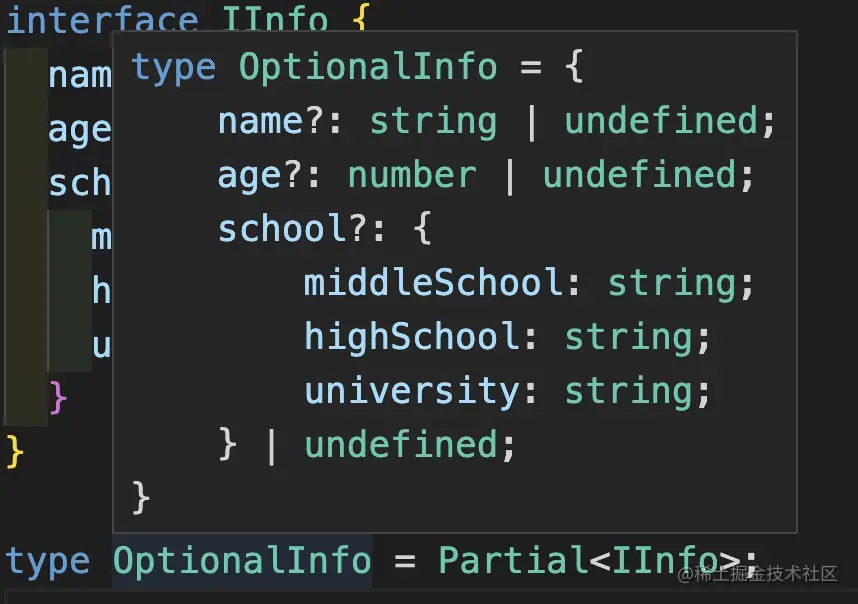Click the highlighted OptionalInfo type name
Image resolution: width=858 pixels, height=604 pixels.
click(x=242, y=561)
